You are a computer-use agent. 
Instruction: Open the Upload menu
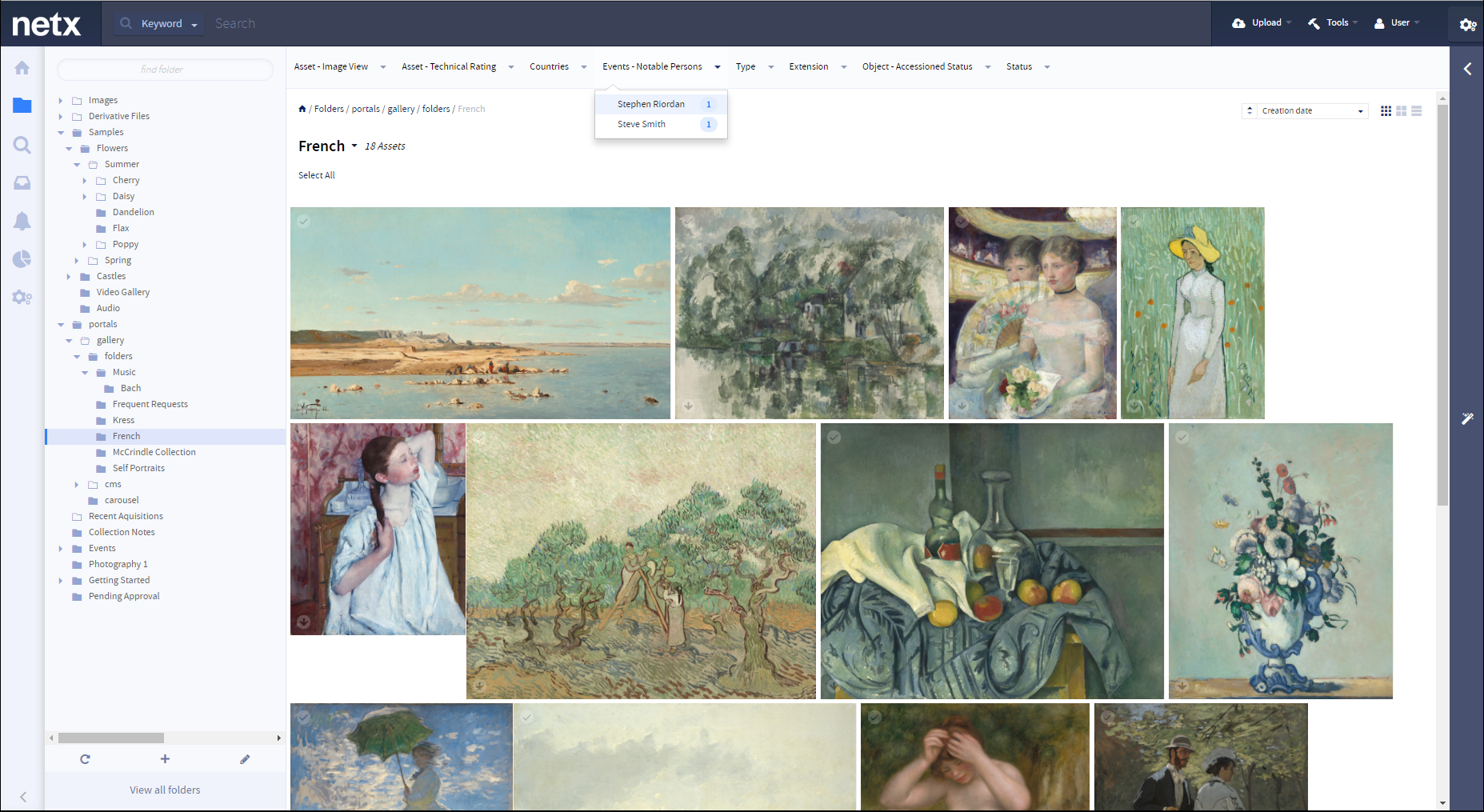(x=1262, y=23)
